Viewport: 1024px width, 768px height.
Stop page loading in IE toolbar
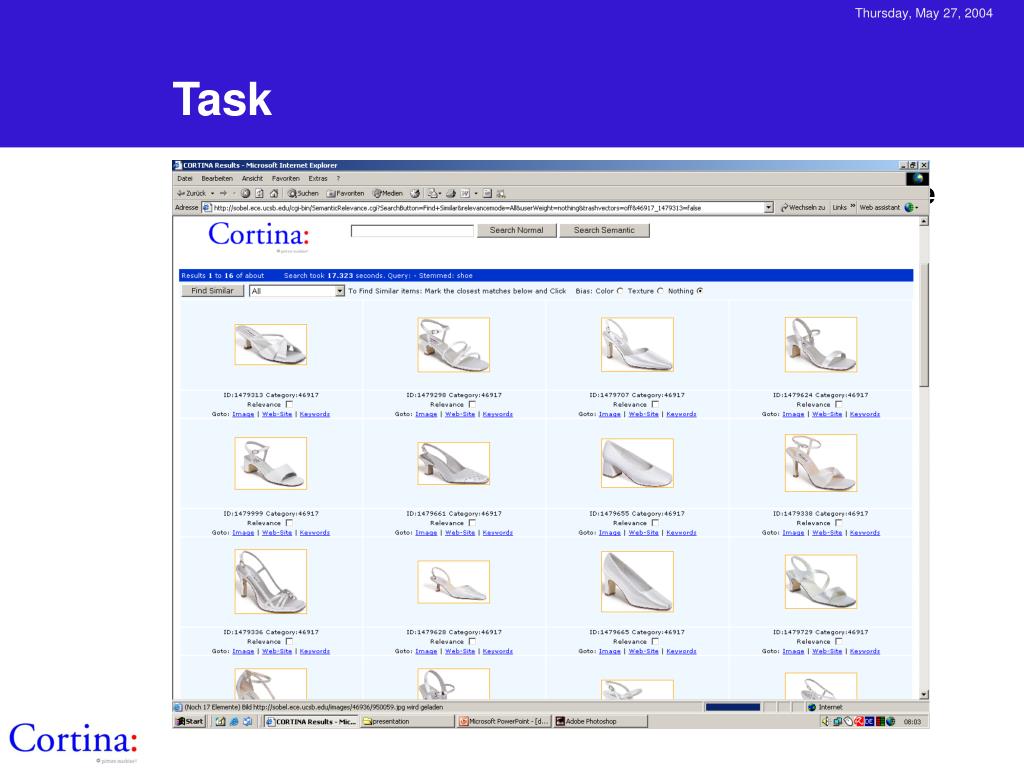tap(245, 193)
